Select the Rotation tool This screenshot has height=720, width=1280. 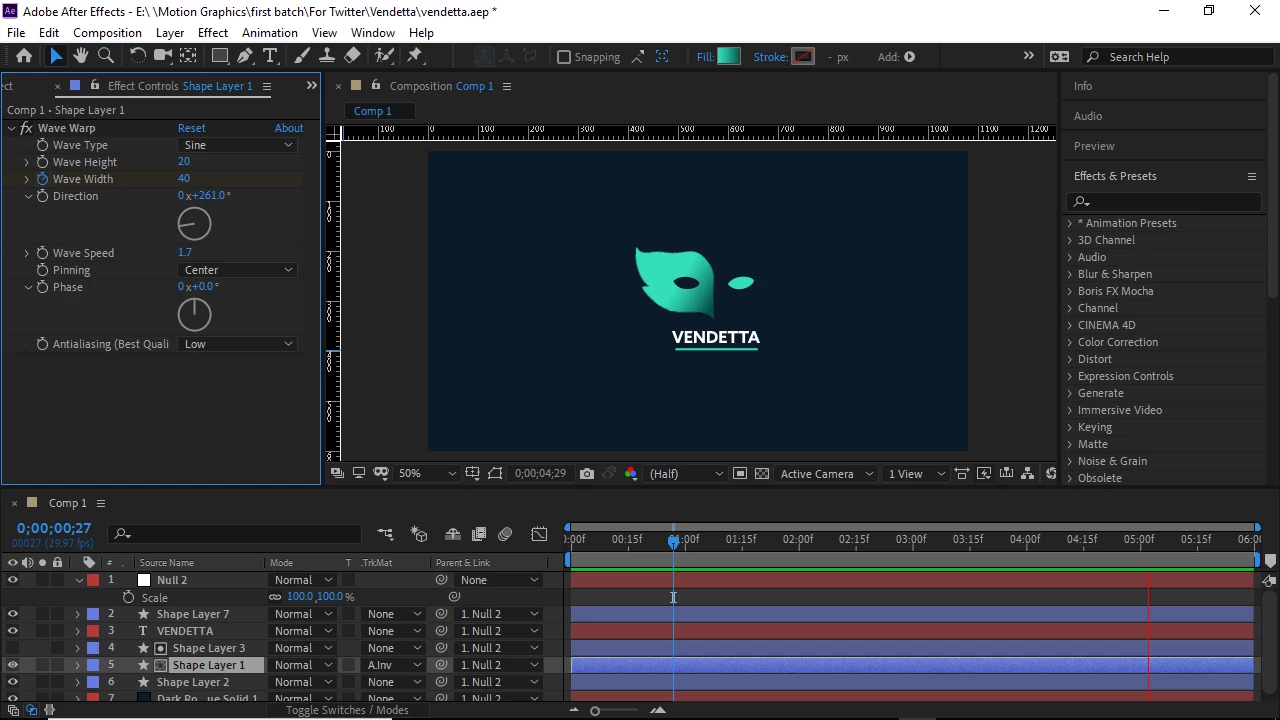[x=138, y=56]
